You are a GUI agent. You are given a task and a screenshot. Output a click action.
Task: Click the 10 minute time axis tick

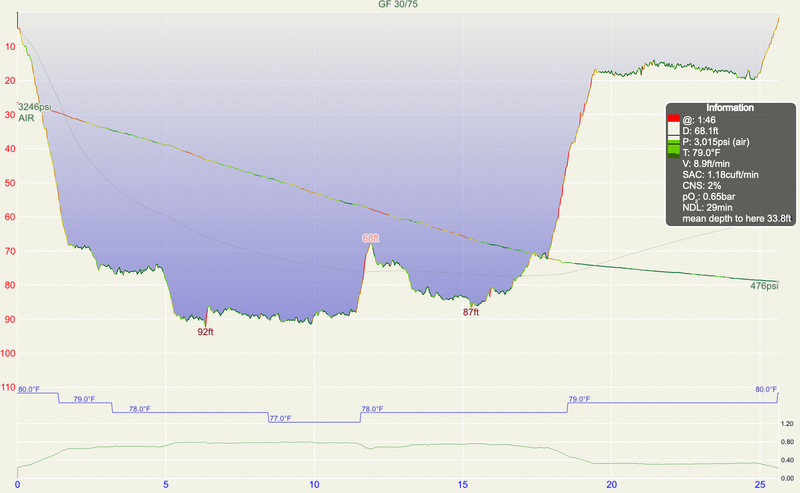coord(315,484)
